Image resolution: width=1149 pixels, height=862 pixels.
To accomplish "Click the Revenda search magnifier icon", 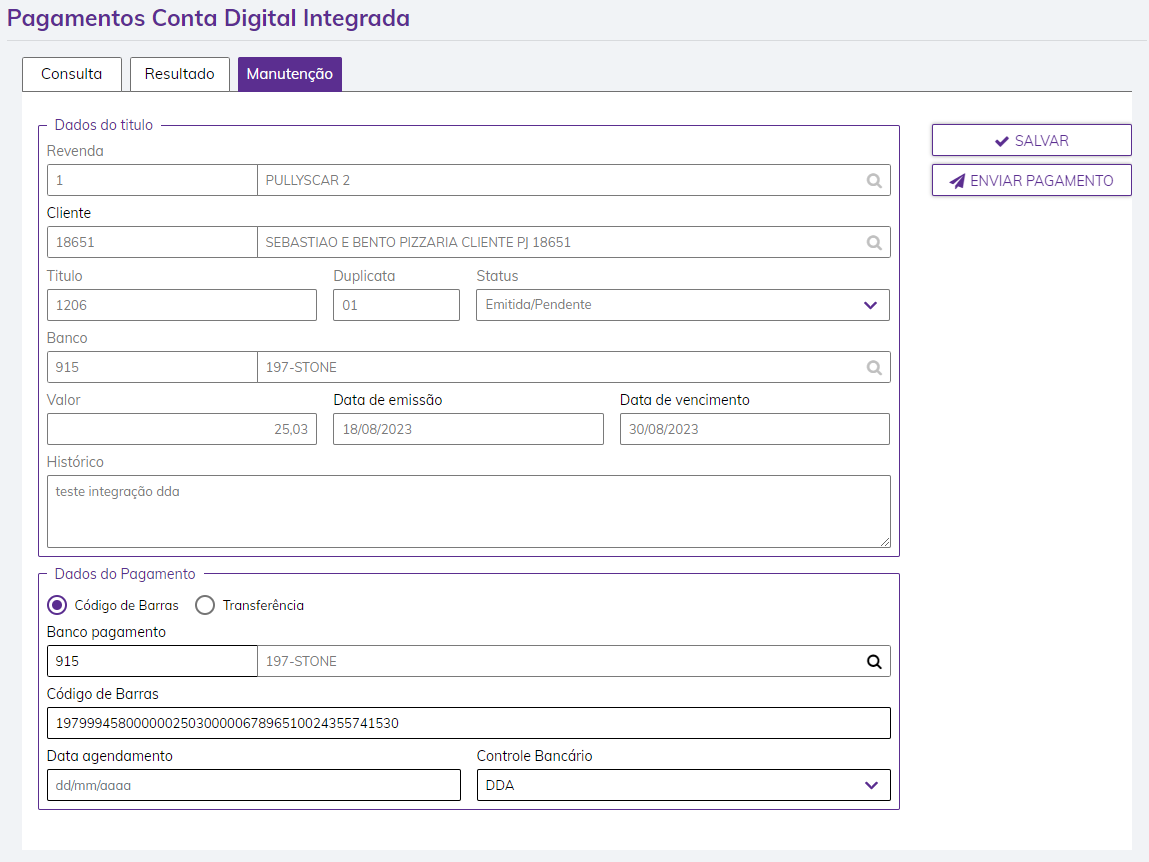I will pos(874,181).
